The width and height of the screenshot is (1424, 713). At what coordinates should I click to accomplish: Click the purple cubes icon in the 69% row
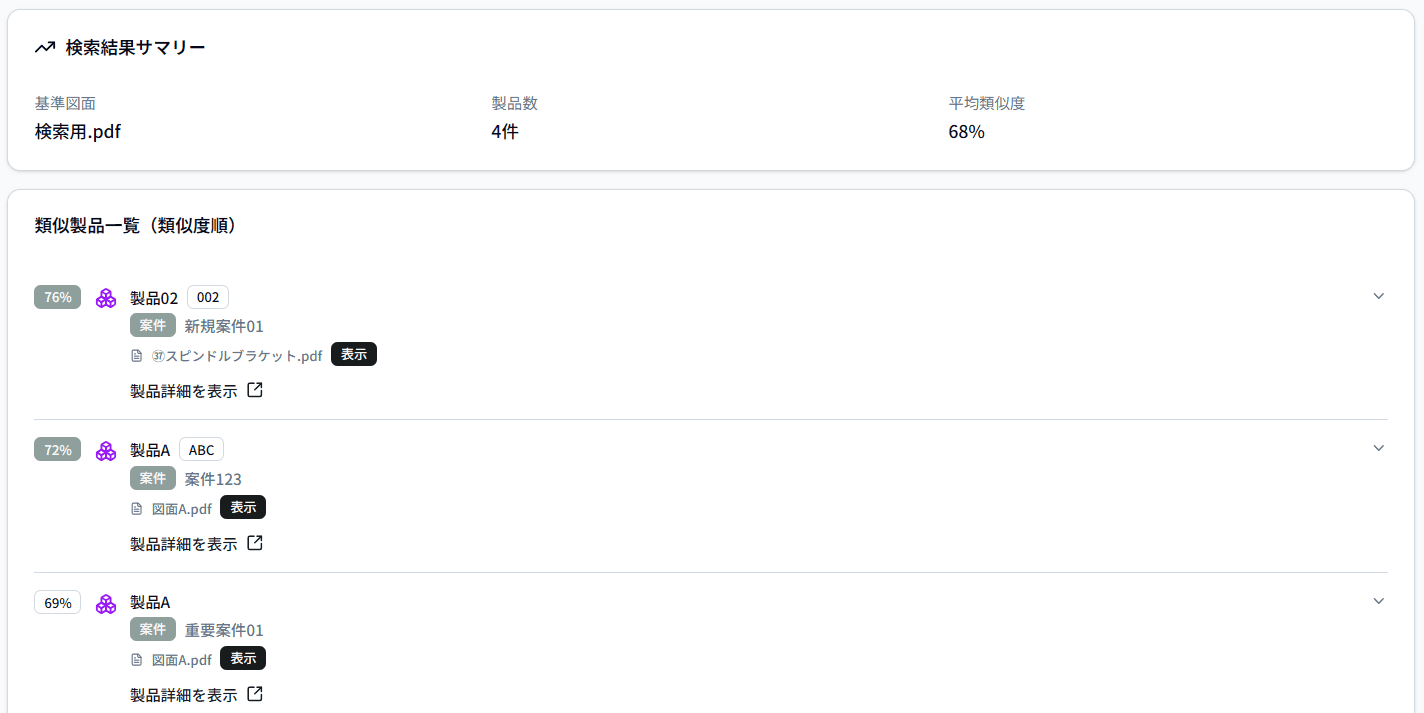[x=106, y=604]
